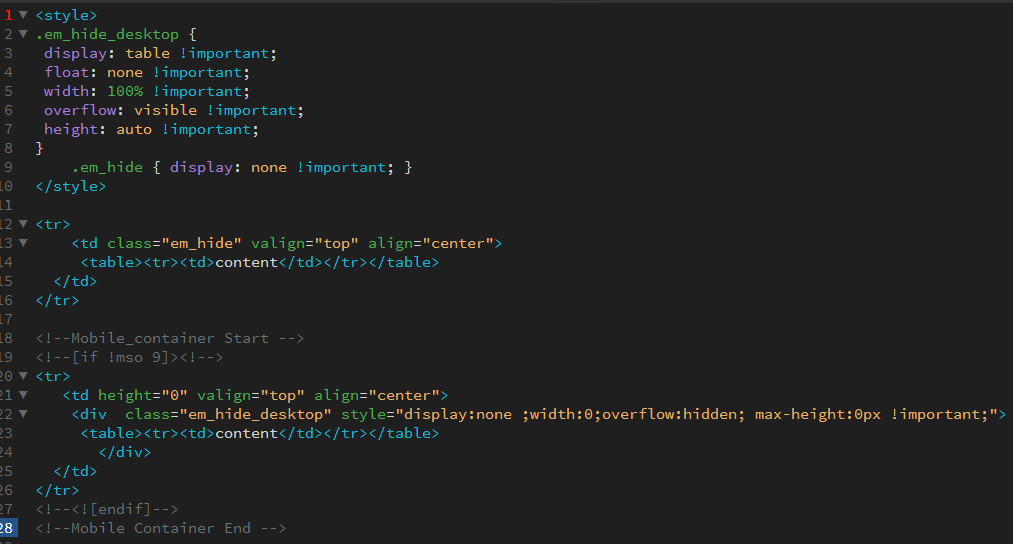Fold the td height="0" block arrow
This screenshot has width=1013, height=544.
click(x=23, y=395)
